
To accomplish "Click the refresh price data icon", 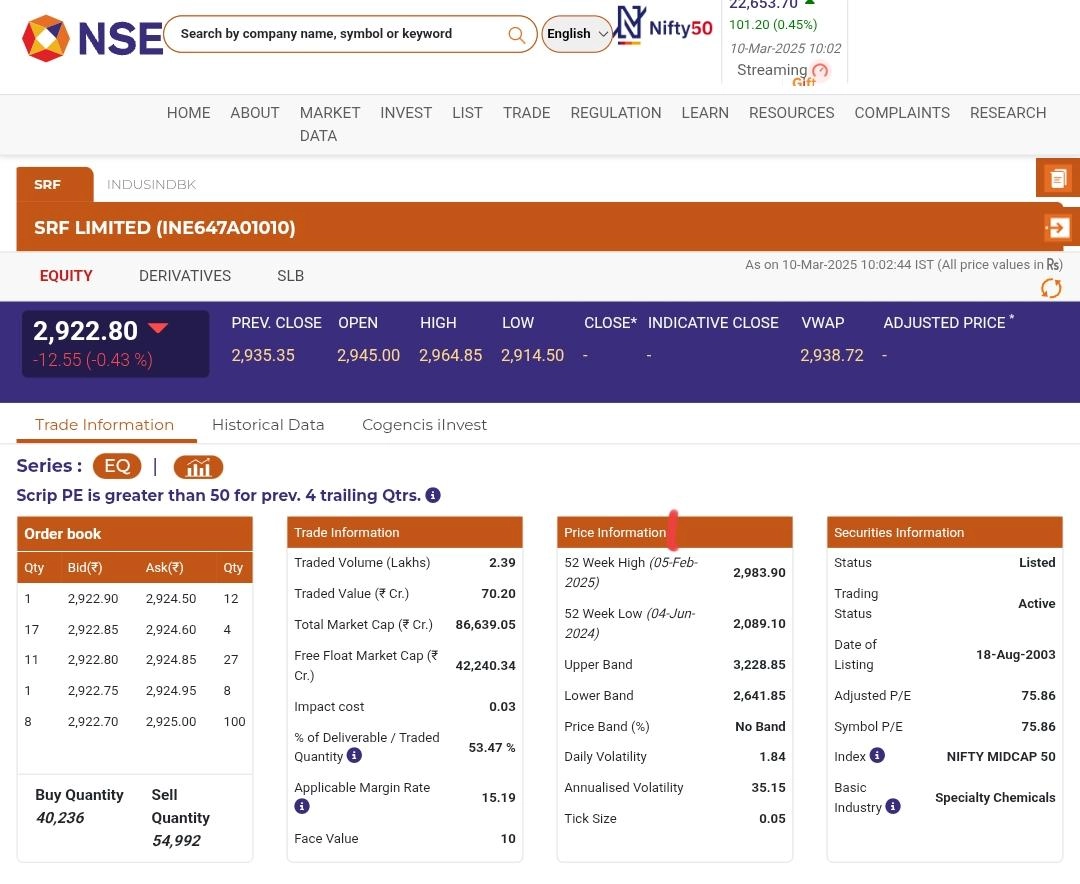I will pyautogui.click(x=1050, y=288).
